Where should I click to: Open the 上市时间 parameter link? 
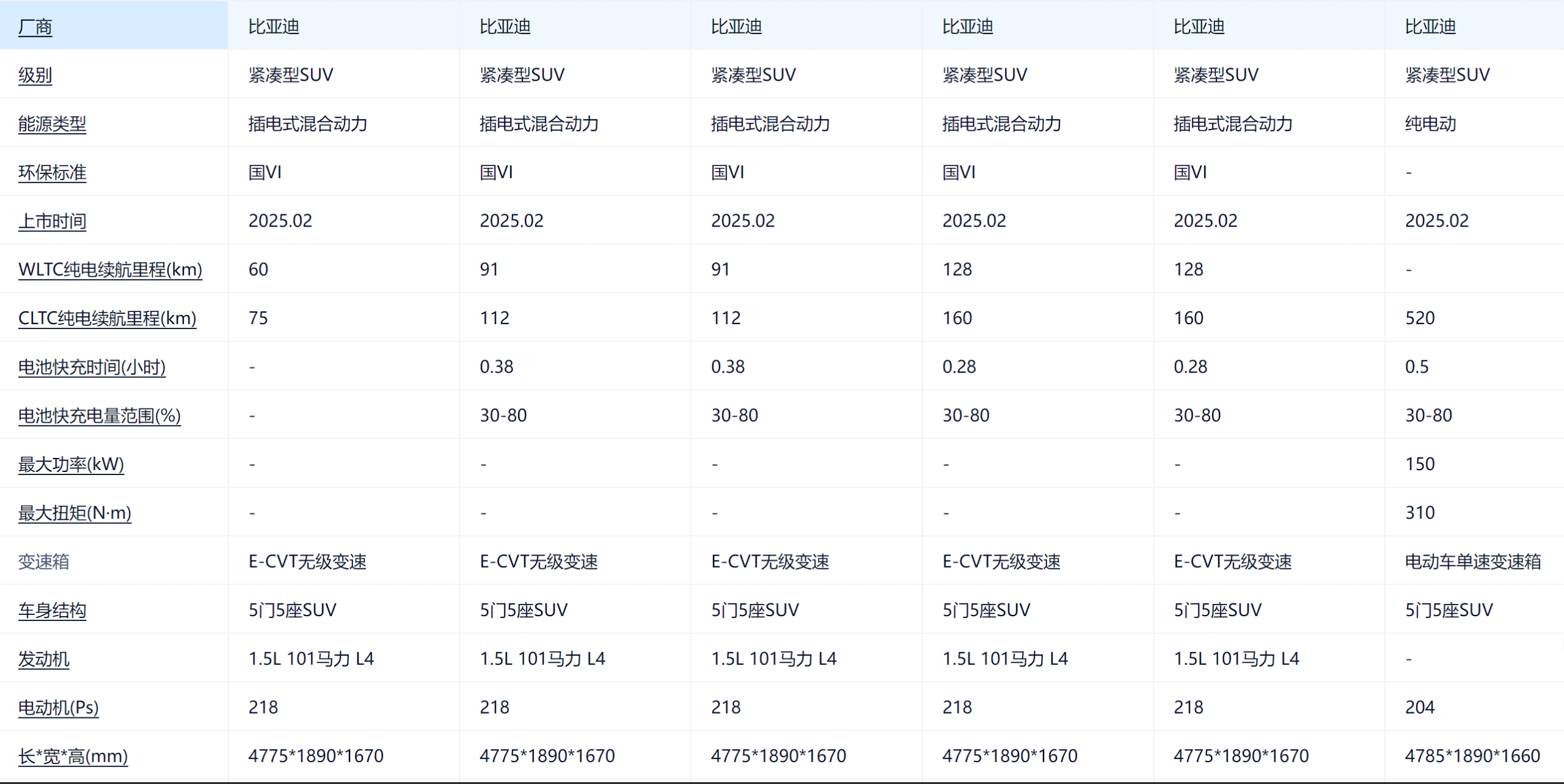pyautogui.click(x=52, y=221)
